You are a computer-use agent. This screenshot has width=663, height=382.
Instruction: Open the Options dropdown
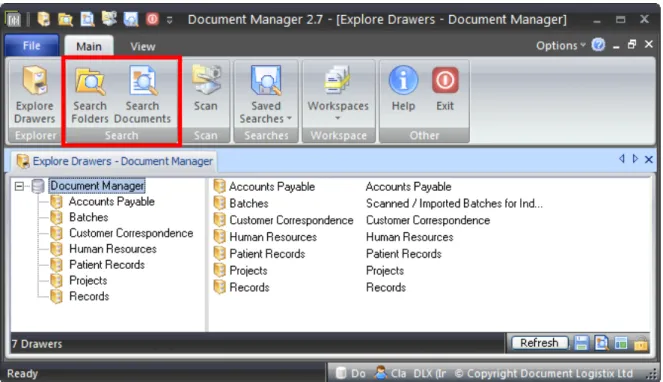click(561, 45)
